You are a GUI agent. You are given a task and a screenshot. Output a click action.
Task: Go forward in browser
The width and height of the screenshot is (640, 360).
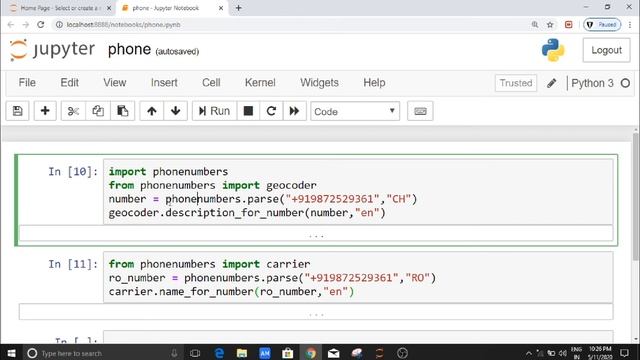click(x=26, y=25)
